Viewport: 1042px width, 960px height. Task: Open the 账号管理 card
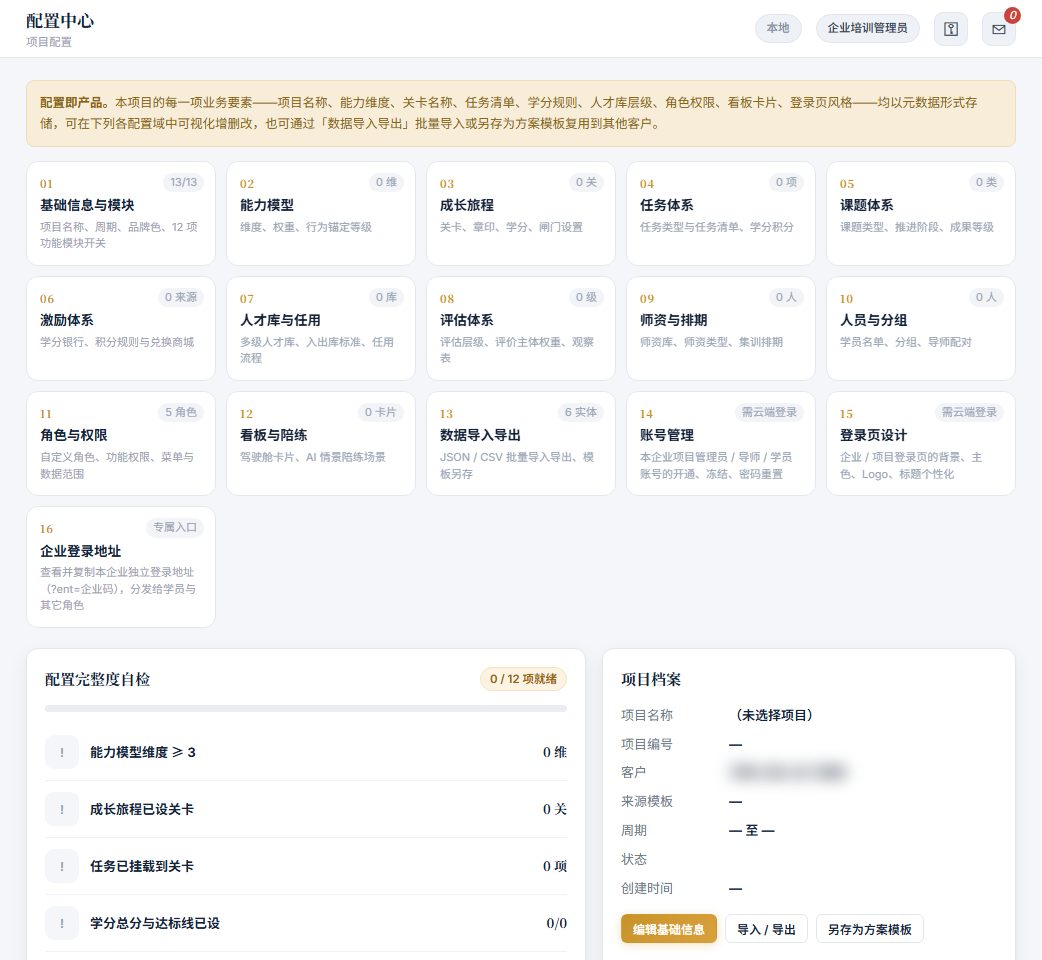pos(721,443)
